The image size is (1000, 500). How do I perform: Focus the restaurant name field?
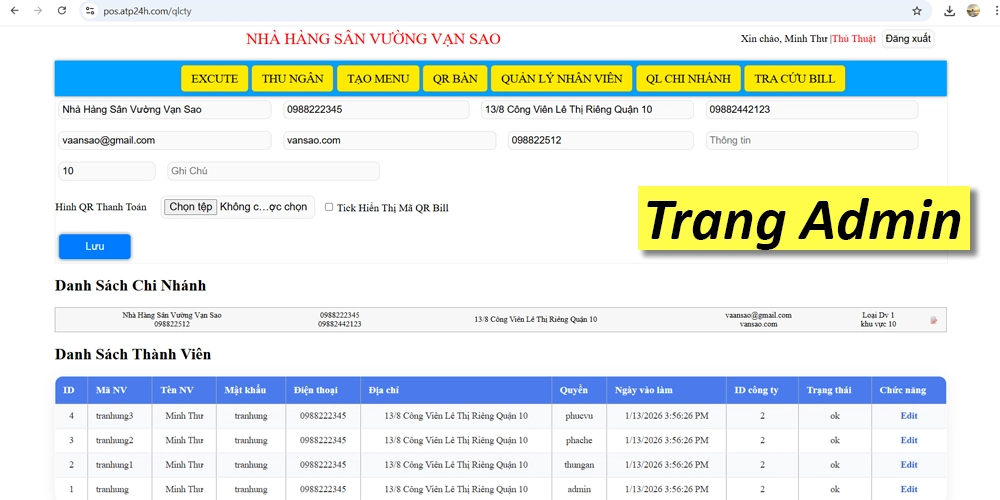point(165,110)
